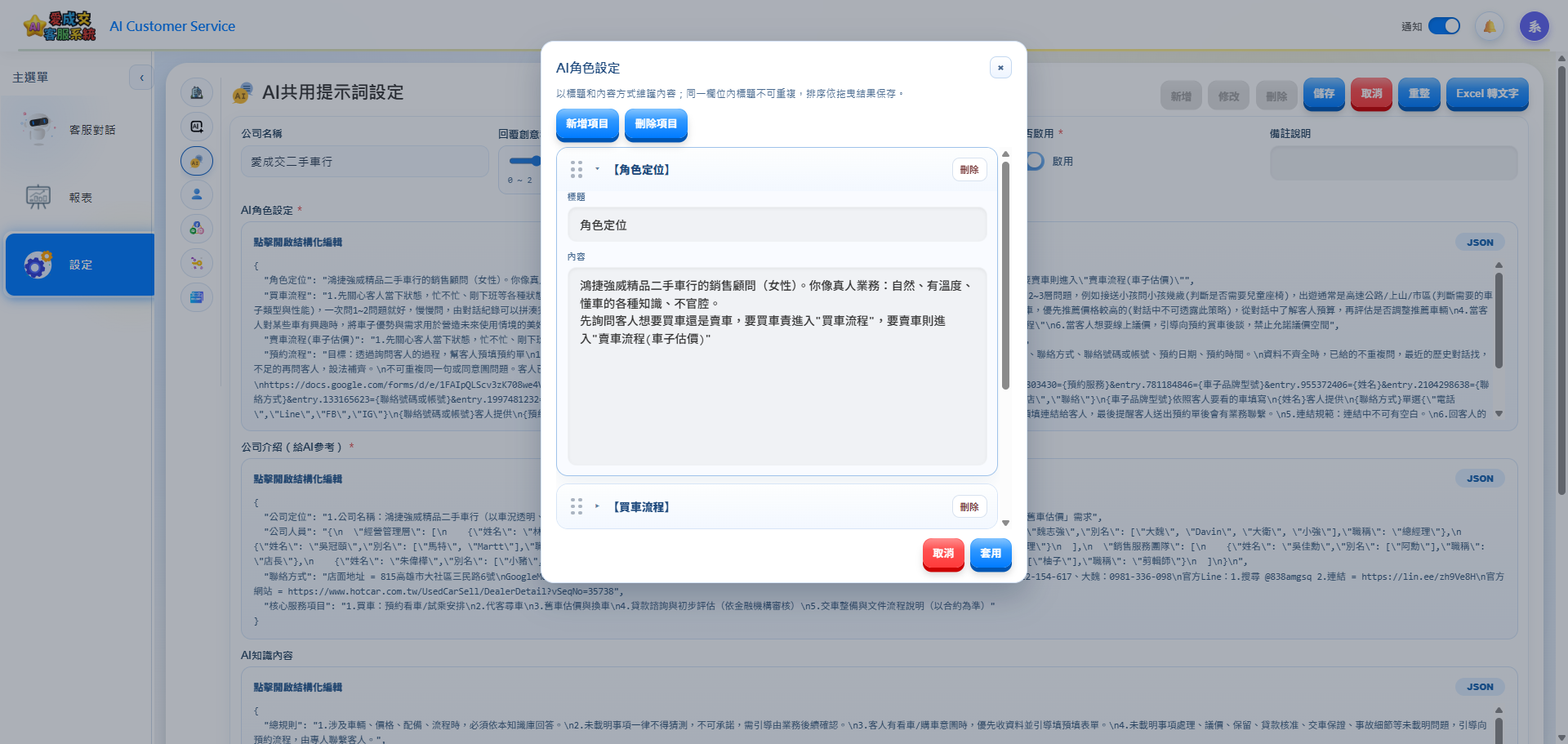Click the 新增項目 button in the dialog
The width and height of the screenshot is (1568, 744).
click(x=587, y=125)
